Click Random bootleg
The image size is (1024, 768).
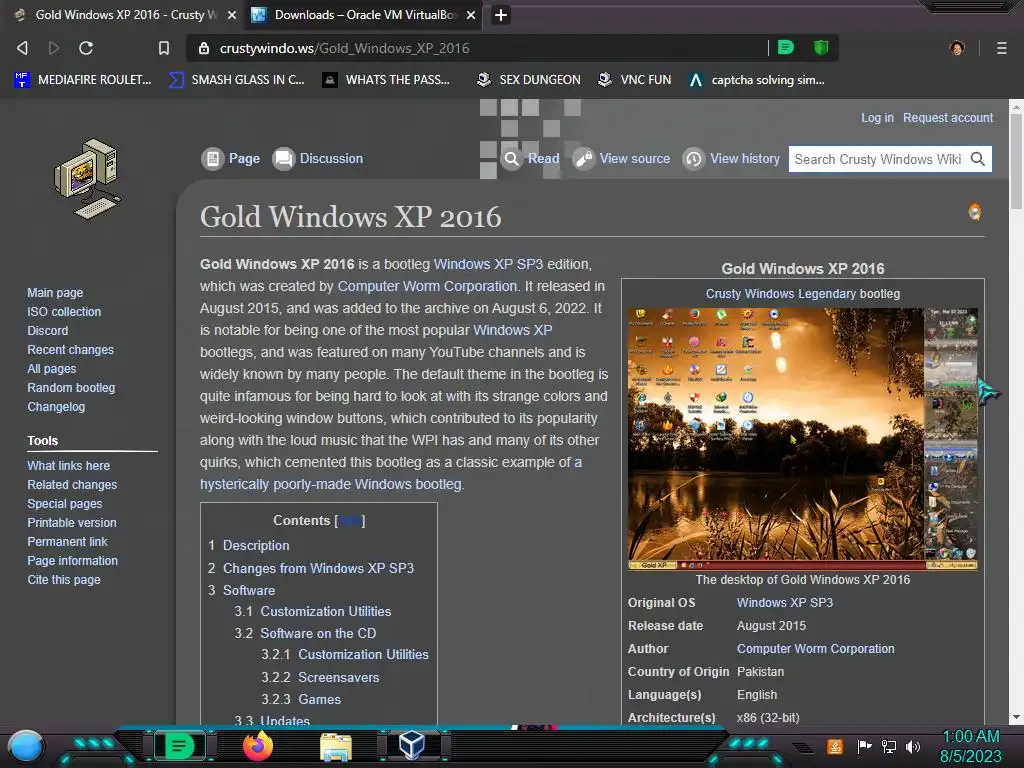(71, 387)
